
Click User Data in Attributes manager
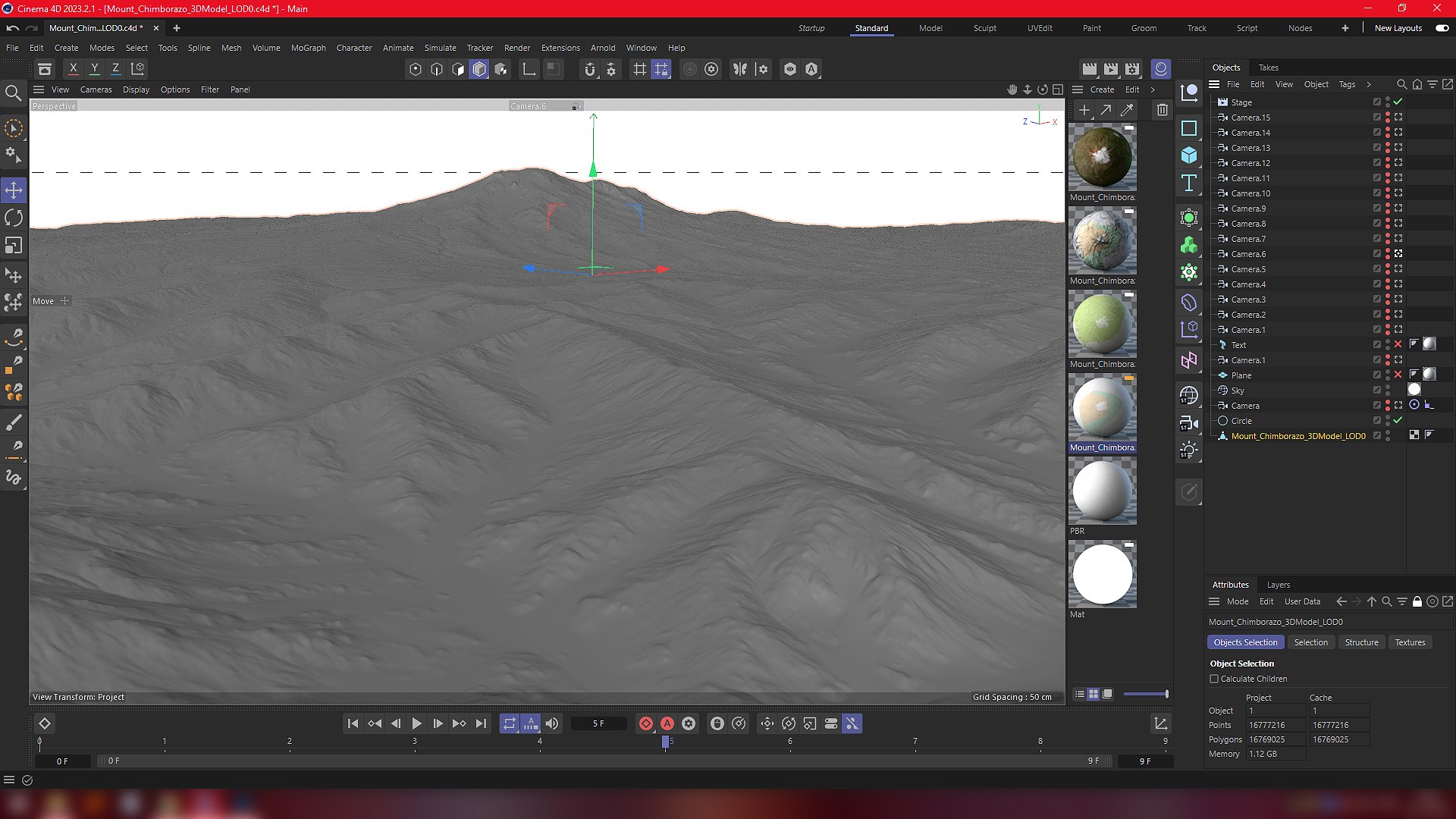click(1302, 601)
